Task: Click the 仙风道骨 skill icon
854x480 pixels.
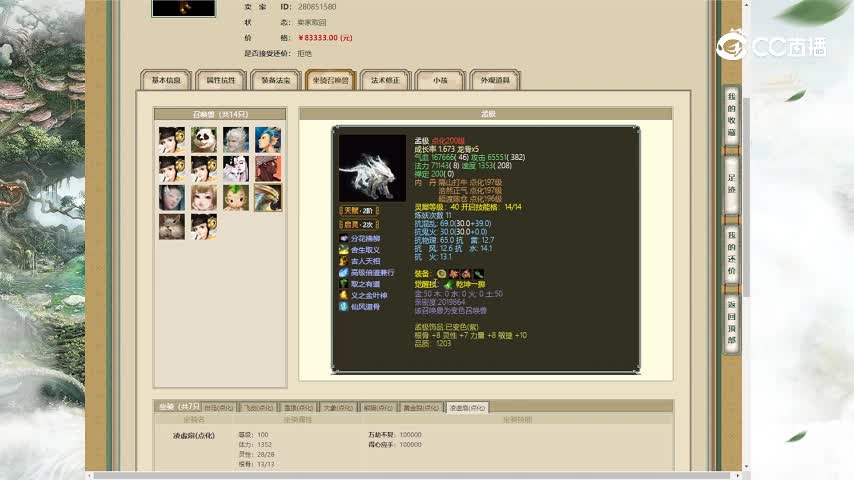Action: pyautogui.click(x=344, y=307)
